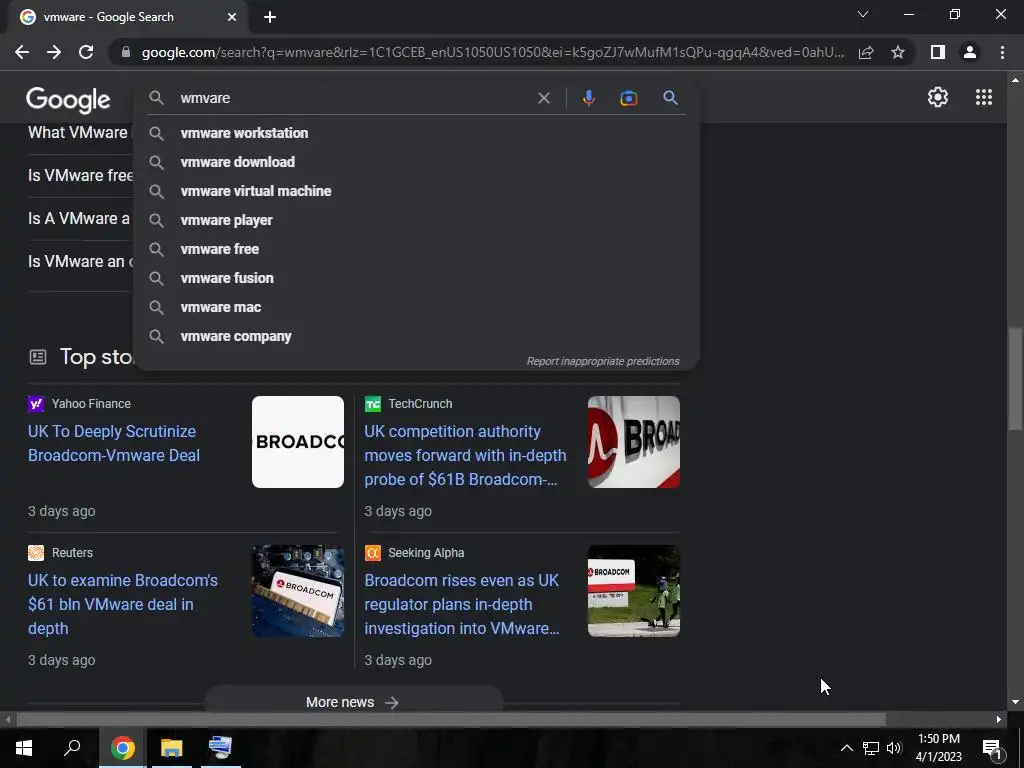Open Seeking Alpha Broadcom rises article
This screenshot has height=768, width=1024.
462,604
